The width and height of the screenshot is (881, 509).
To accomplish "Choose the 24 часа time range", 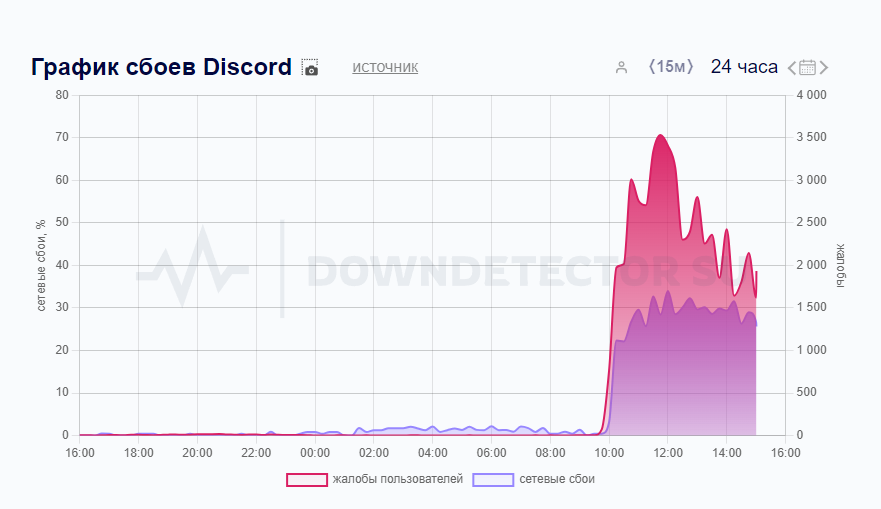I will coord(744,67).
